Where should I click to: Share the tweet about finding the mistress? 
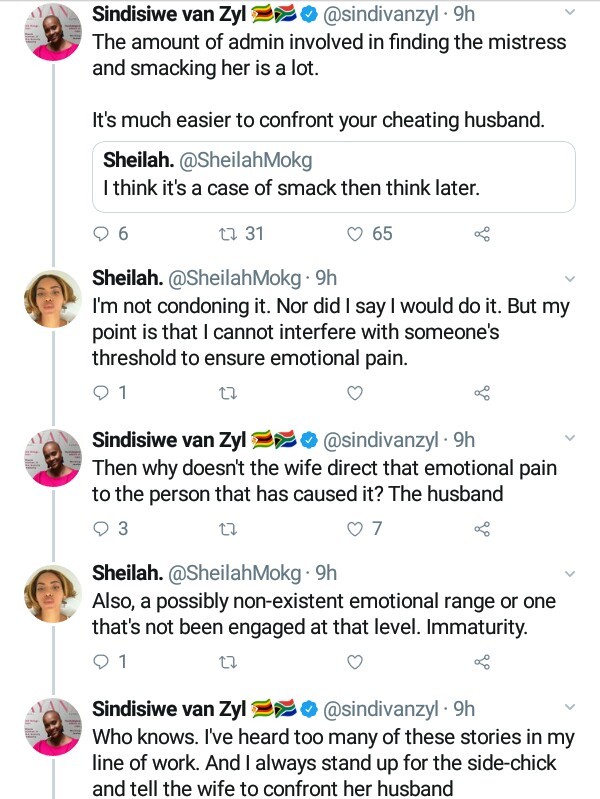[x=481, y=234]
